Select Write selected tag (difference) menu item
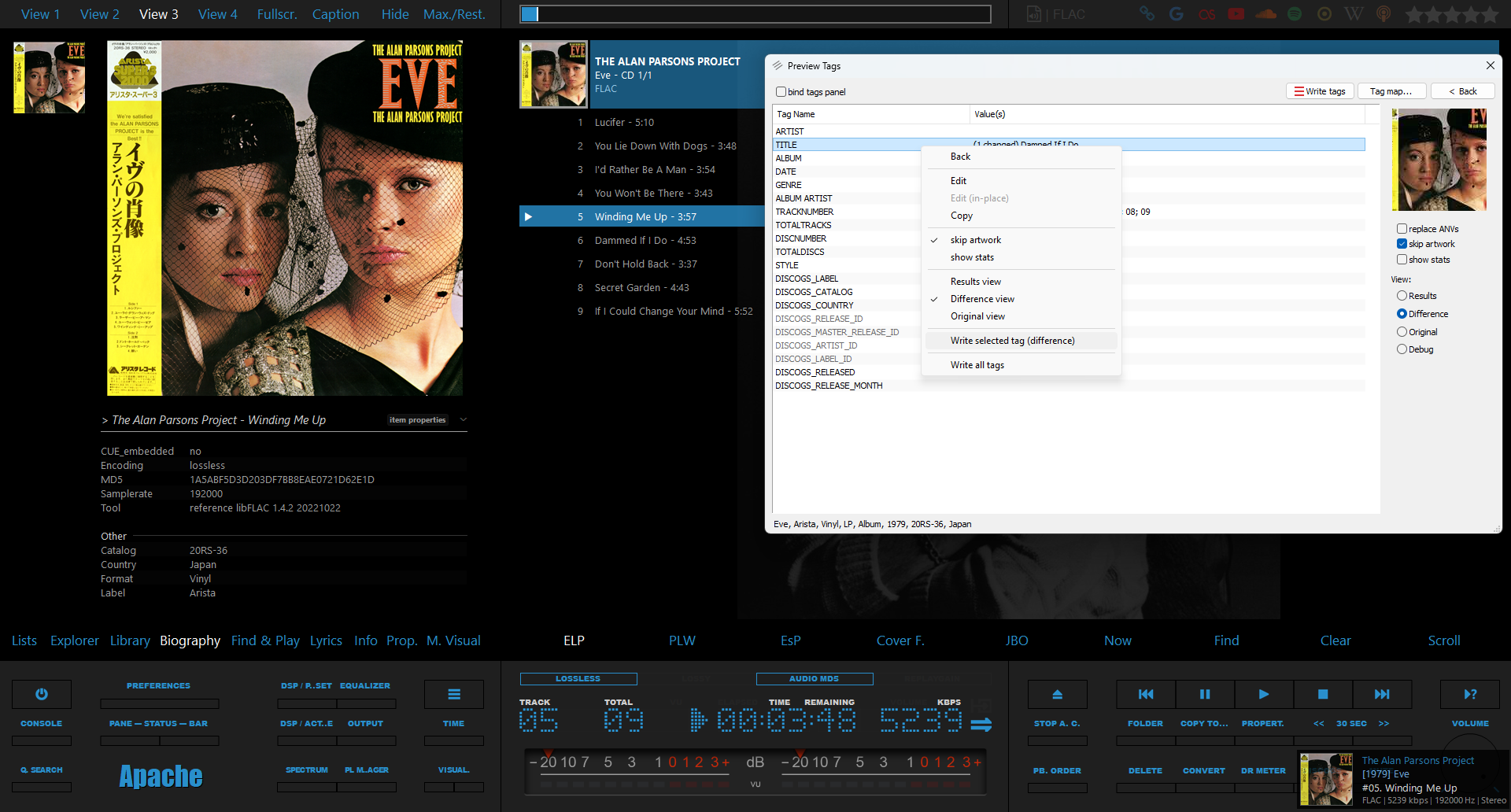Image resolution: width=1511 pixels, height=812 pixels. (1021, 341)
